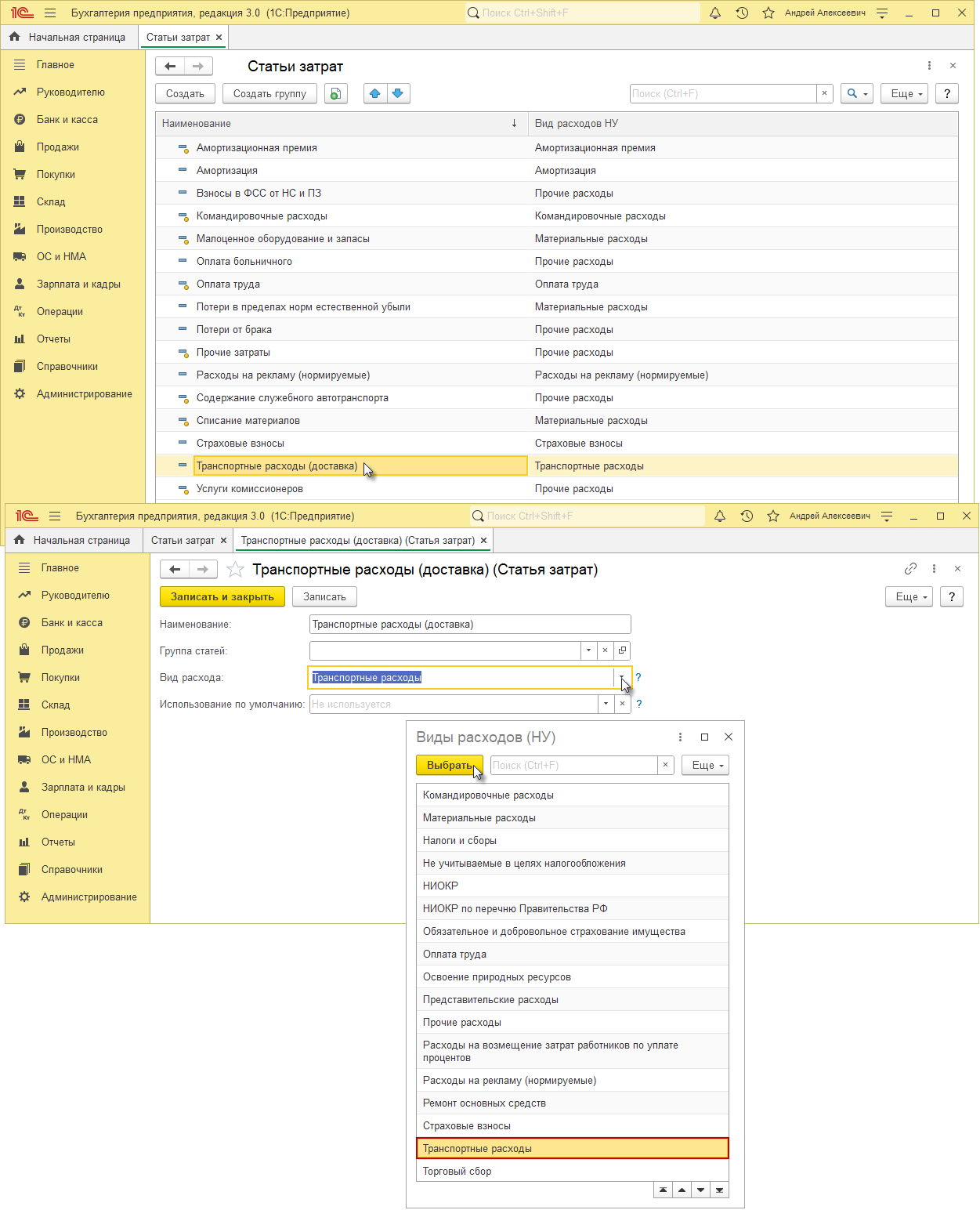Select Представительские расходы in dialog list
Screen dimensions: 980x1210
pyautogui.click(x=573, y=999)
